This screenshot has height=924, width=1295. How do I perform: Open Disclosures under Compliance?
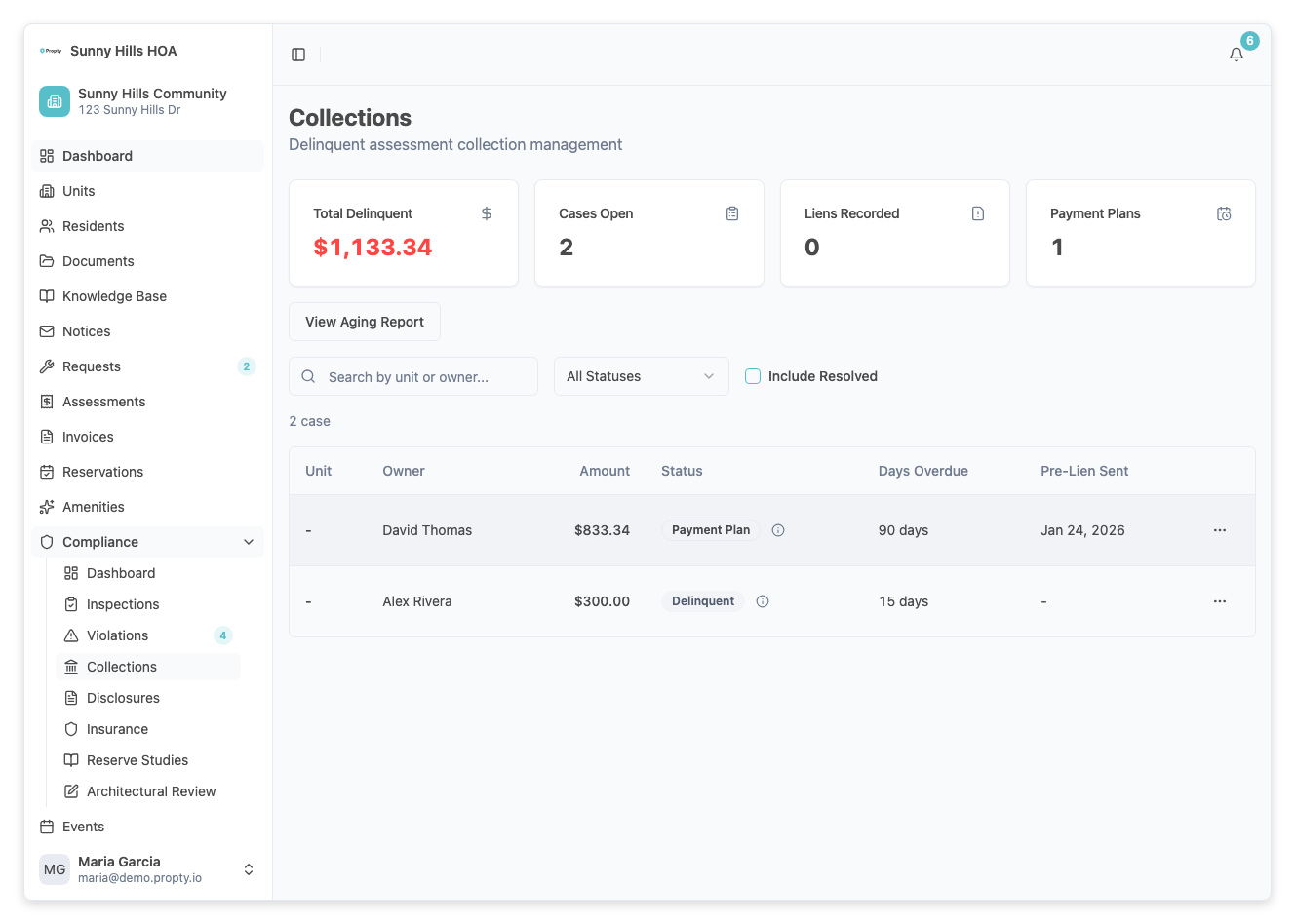click(x=148, y=698)
